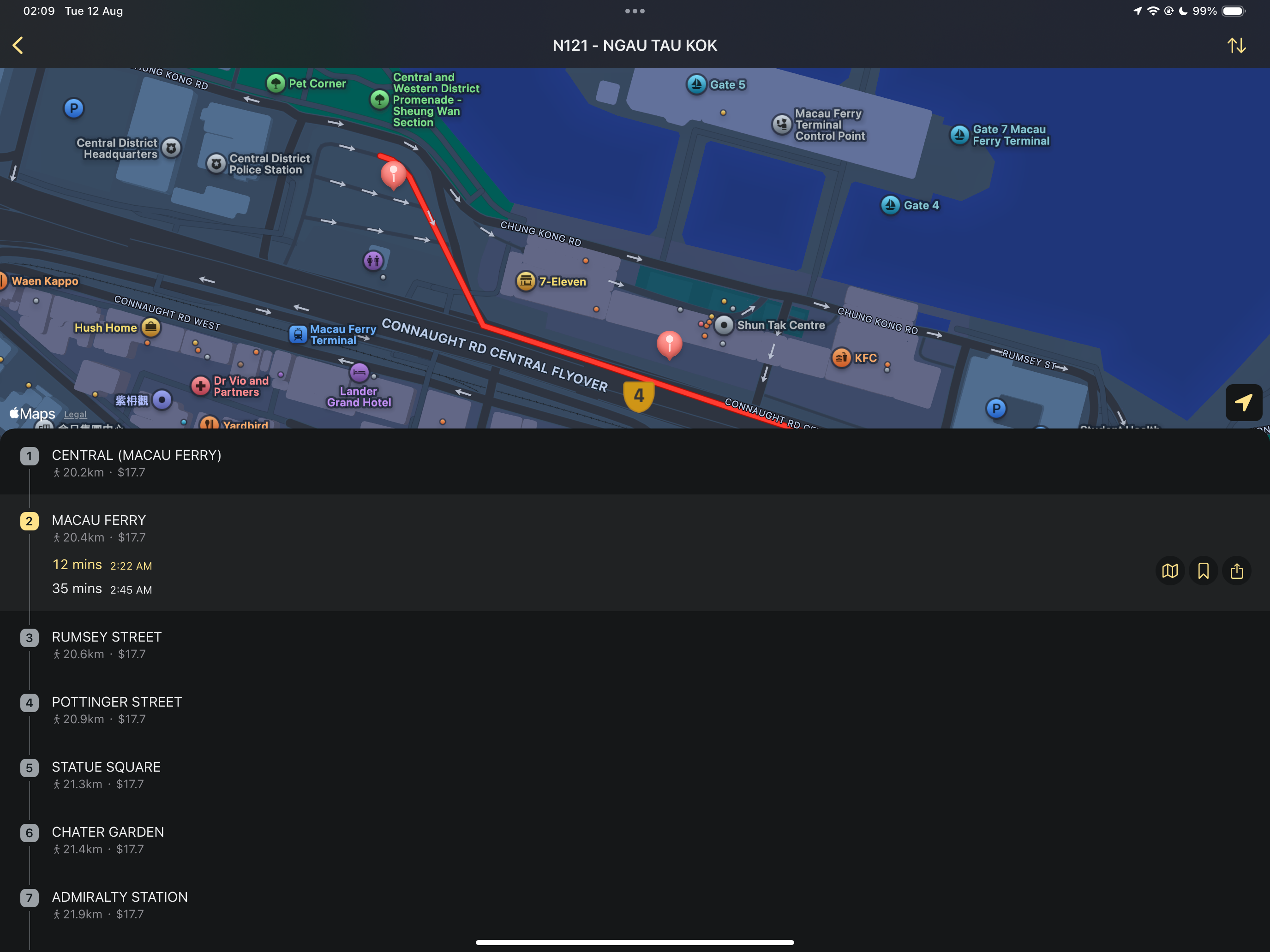Select the Gate 4 ferry marker
Image resolution: width=1270 pixels, height=952 pixels.
890,205
